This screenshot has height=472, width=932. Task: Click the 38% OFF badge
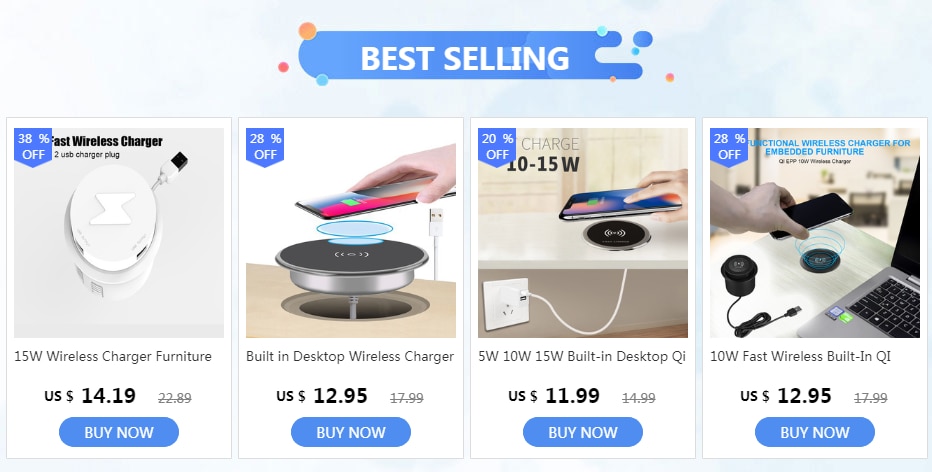coord(33,147)
